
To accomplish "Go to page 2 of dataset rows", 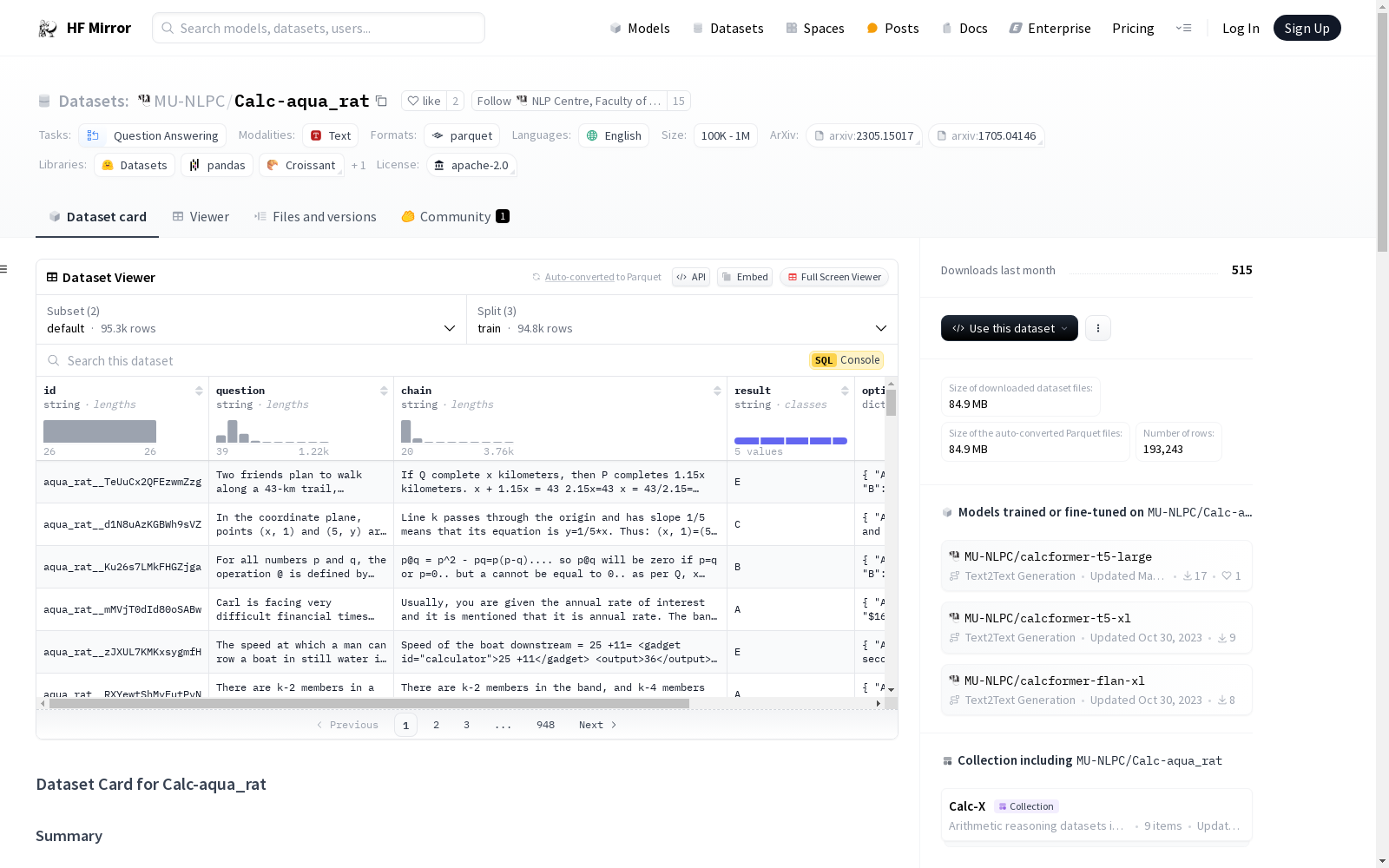I will pyautogui.click(x=436, y=725).
